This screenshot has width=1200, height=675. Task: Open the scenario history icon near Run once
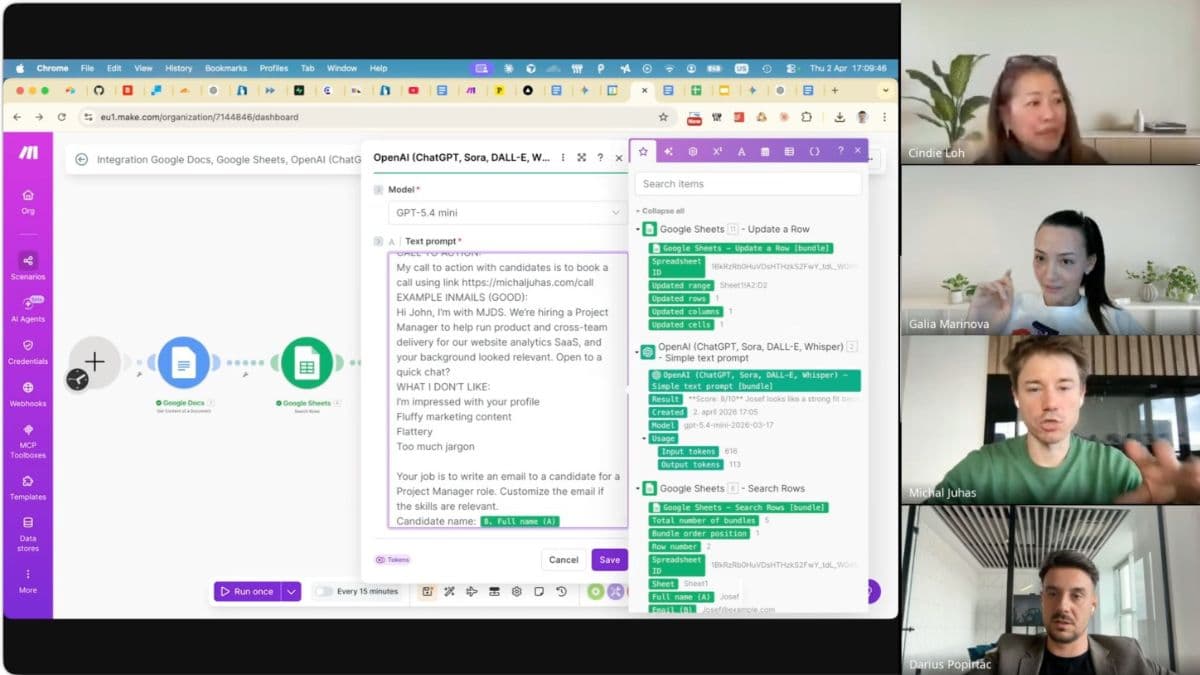[561, 591]
